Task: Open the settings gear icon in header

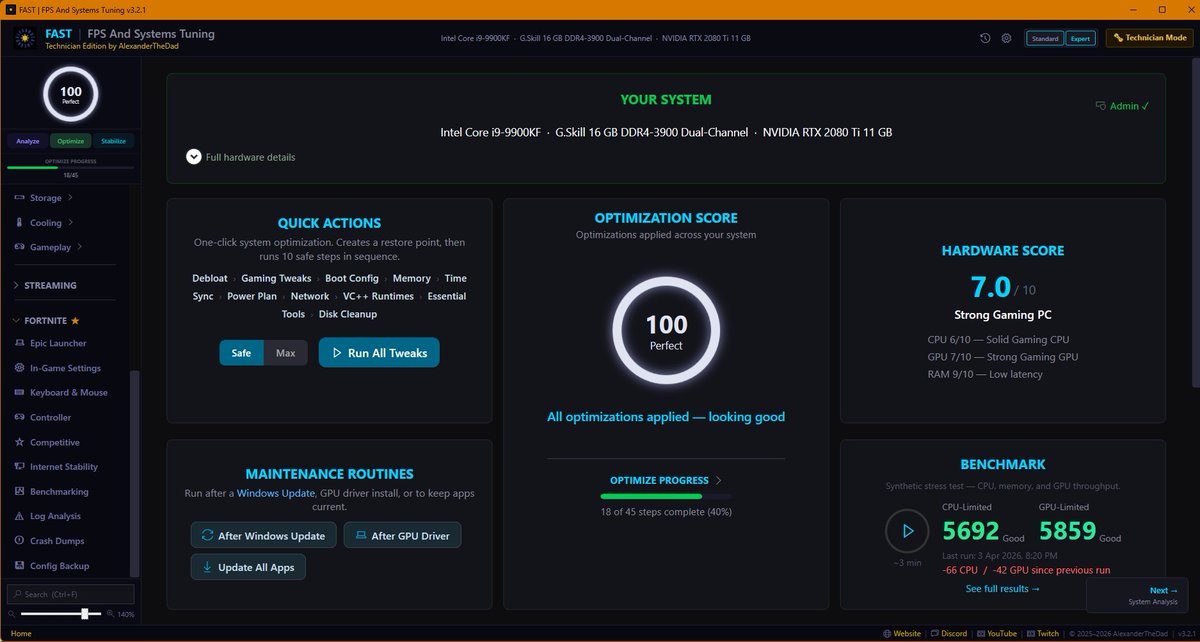Action: pyautogui.click(x=1007, y=38)
